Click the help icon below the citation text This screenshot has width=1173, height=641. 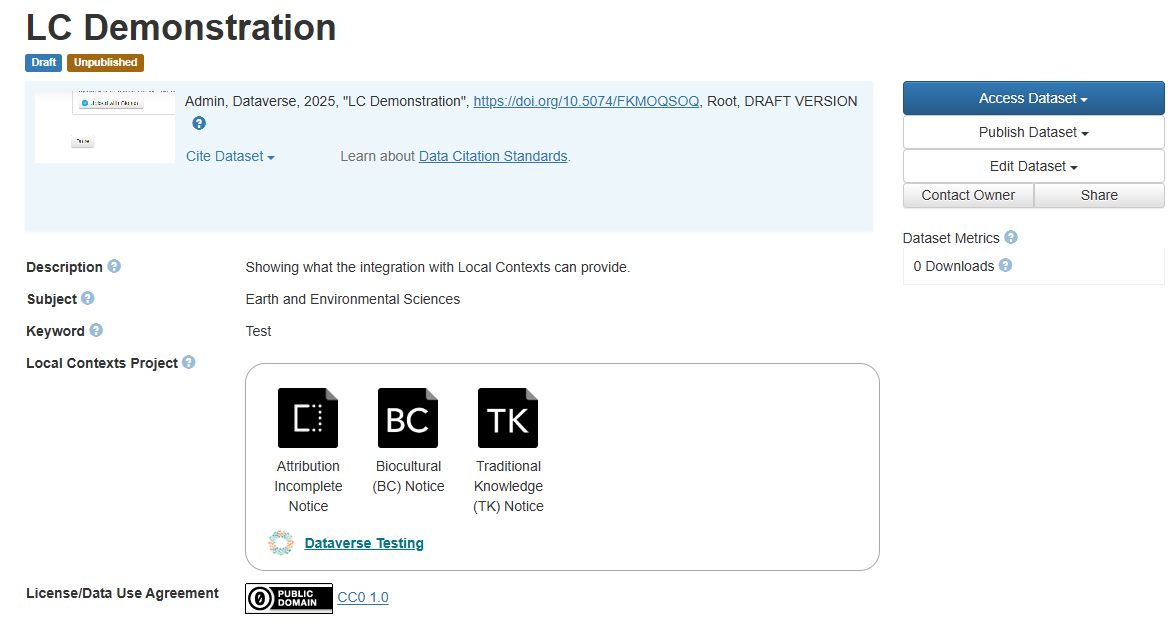(x=198, y=123)
